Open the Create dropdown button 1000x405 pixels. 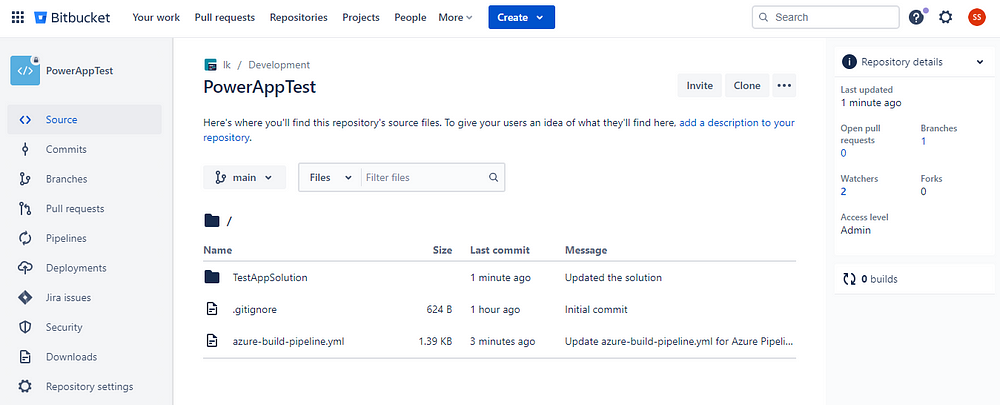pos(521,17)
